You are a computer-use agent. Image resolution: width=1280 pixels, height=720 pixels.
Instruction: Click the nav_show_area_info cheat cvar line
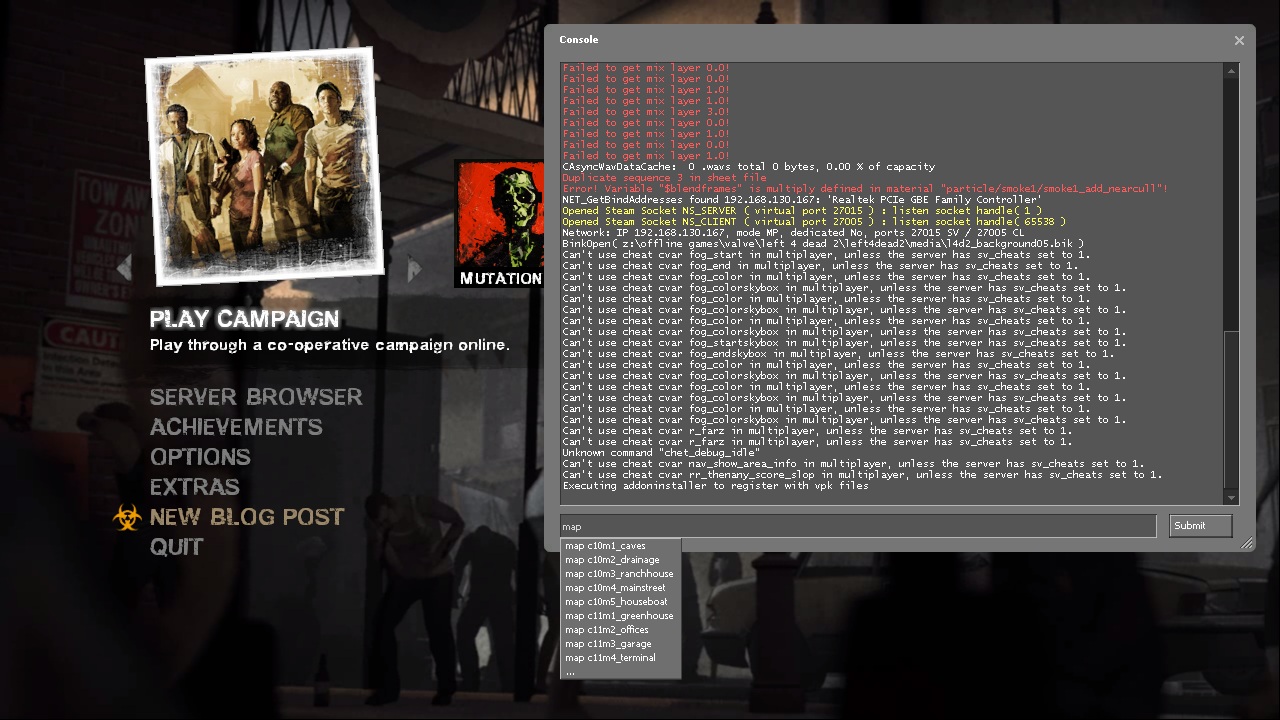[853, 464]
